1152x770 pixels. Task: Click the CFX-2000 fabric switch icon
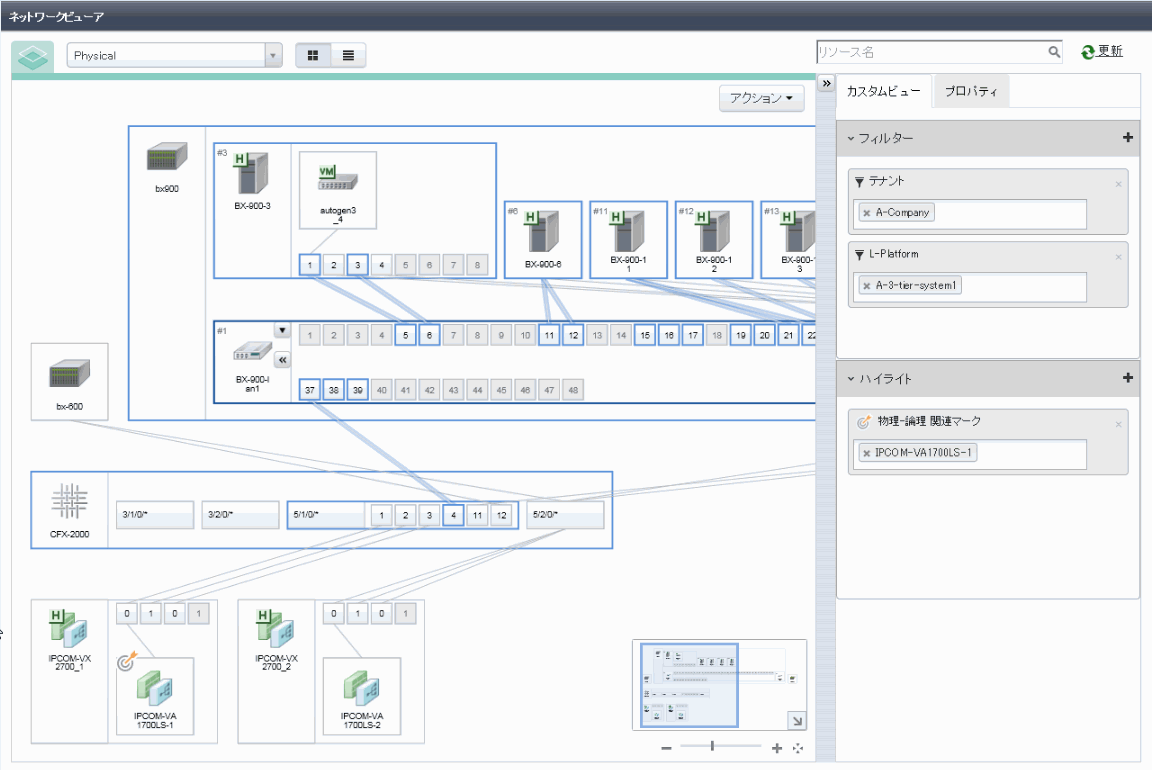click(x=69, y=501)
